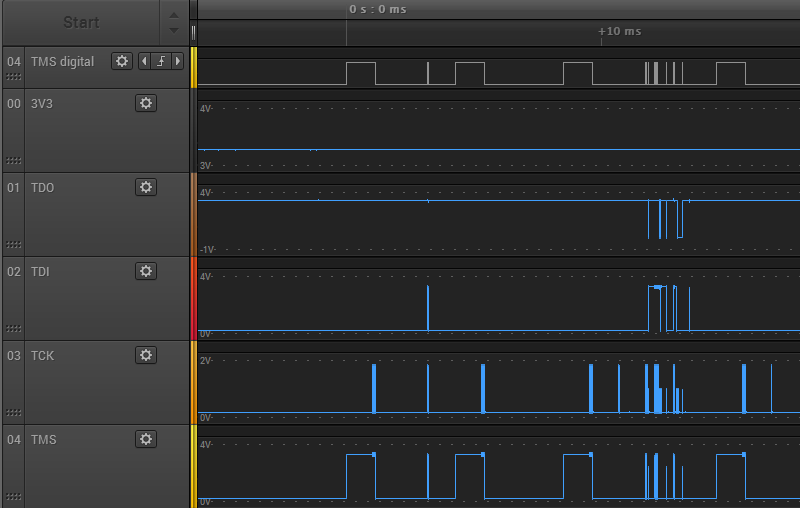
Task: Click the sidebar collapse handle near timeline
Action: pyautogui.click(x=193, y=33)
